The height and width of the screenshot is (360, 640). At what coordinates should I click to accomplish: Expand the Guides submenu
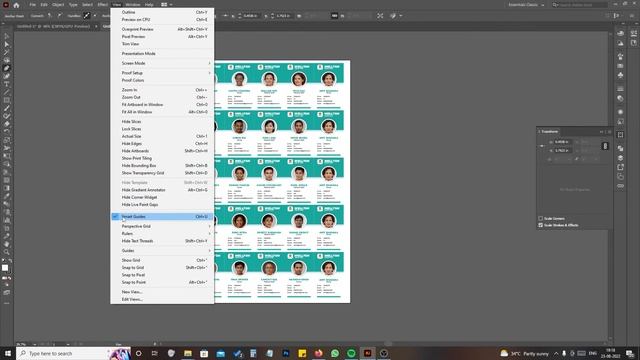pyautogui.click(x=162, y=251)
